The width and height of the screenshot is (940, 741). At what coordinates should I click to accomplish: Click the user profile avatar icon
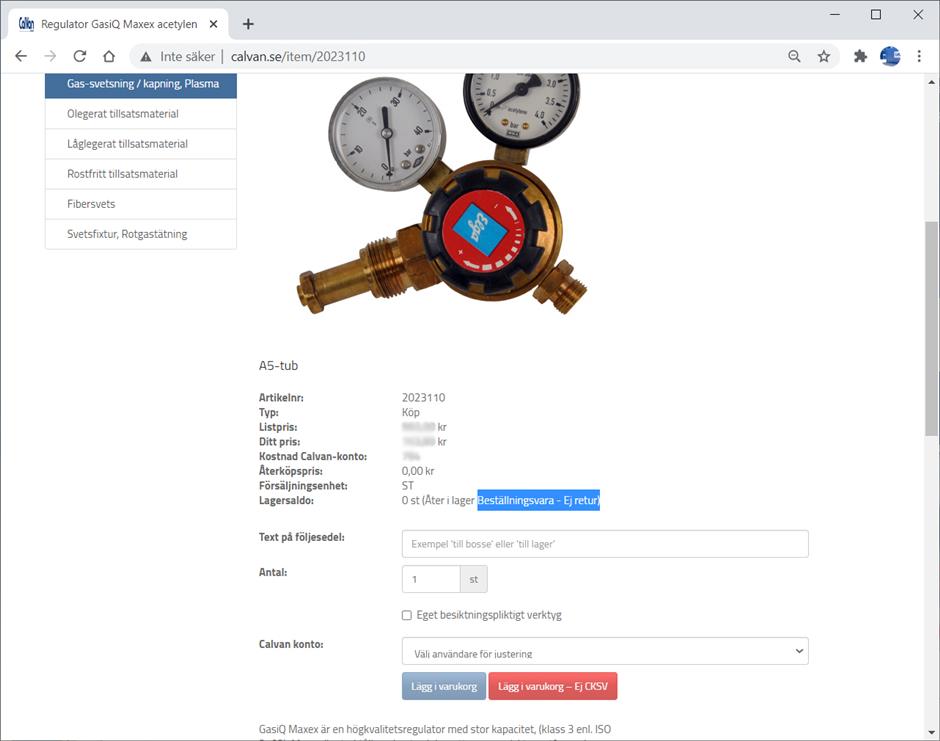point(890,57)
